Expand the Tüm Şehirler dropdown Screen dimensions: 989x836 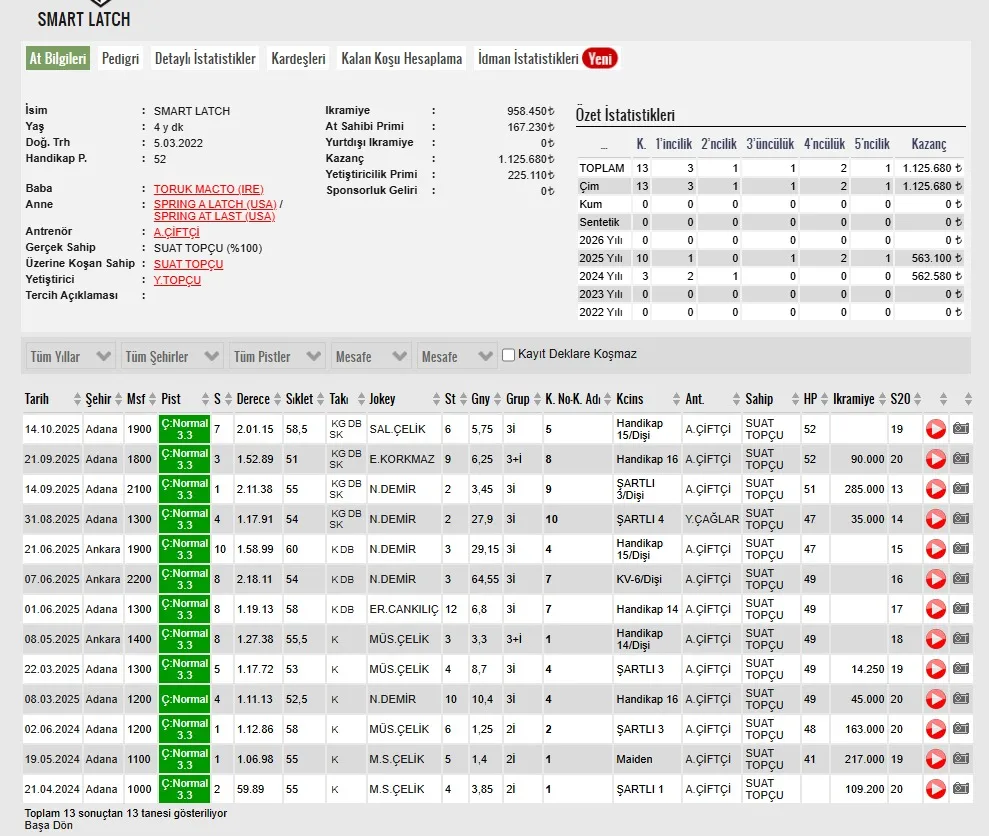tap(172, 356)
